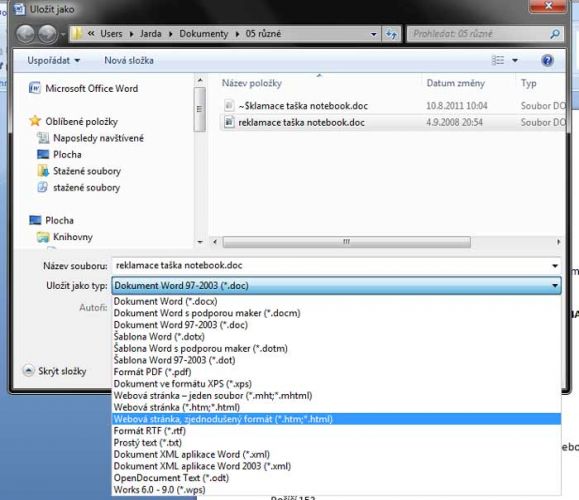
Task: Choose Webová stránka – jeden soubor (*.mht)
Action: click(x=336, y=395)
